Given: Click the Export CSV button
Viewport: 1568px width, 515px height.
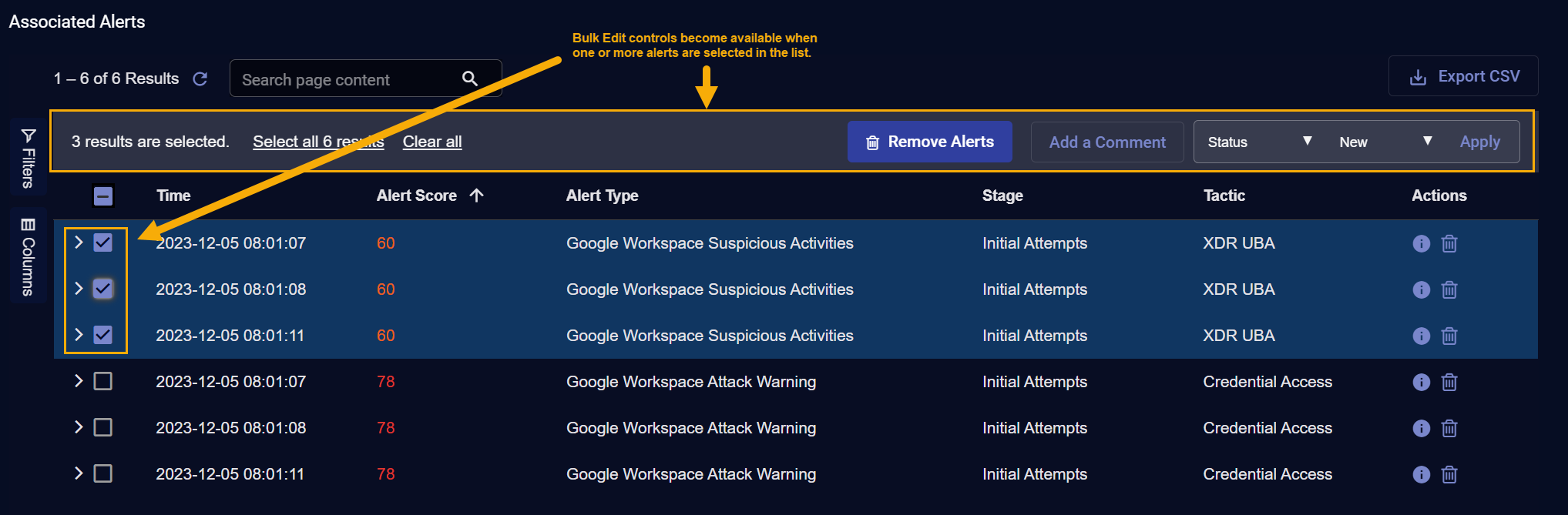Looking at the screenshot, I should pyautogui.click(x=1463, y=76).
